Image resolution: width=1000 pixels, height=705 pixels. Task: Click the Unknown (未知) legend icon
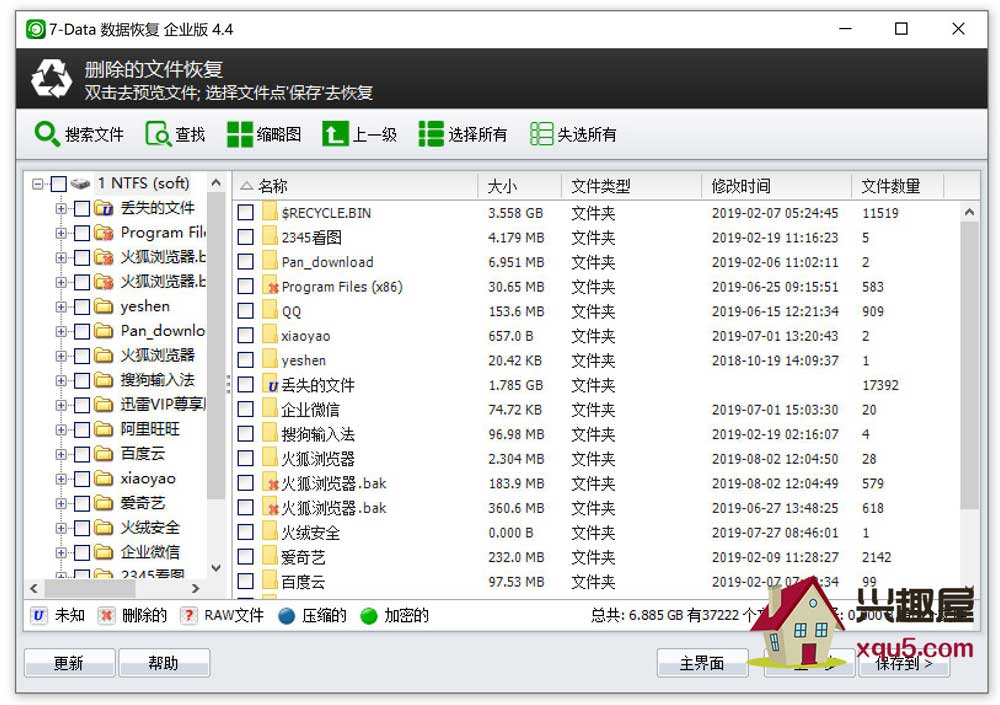pyautogui.click(x=38, y=616)
